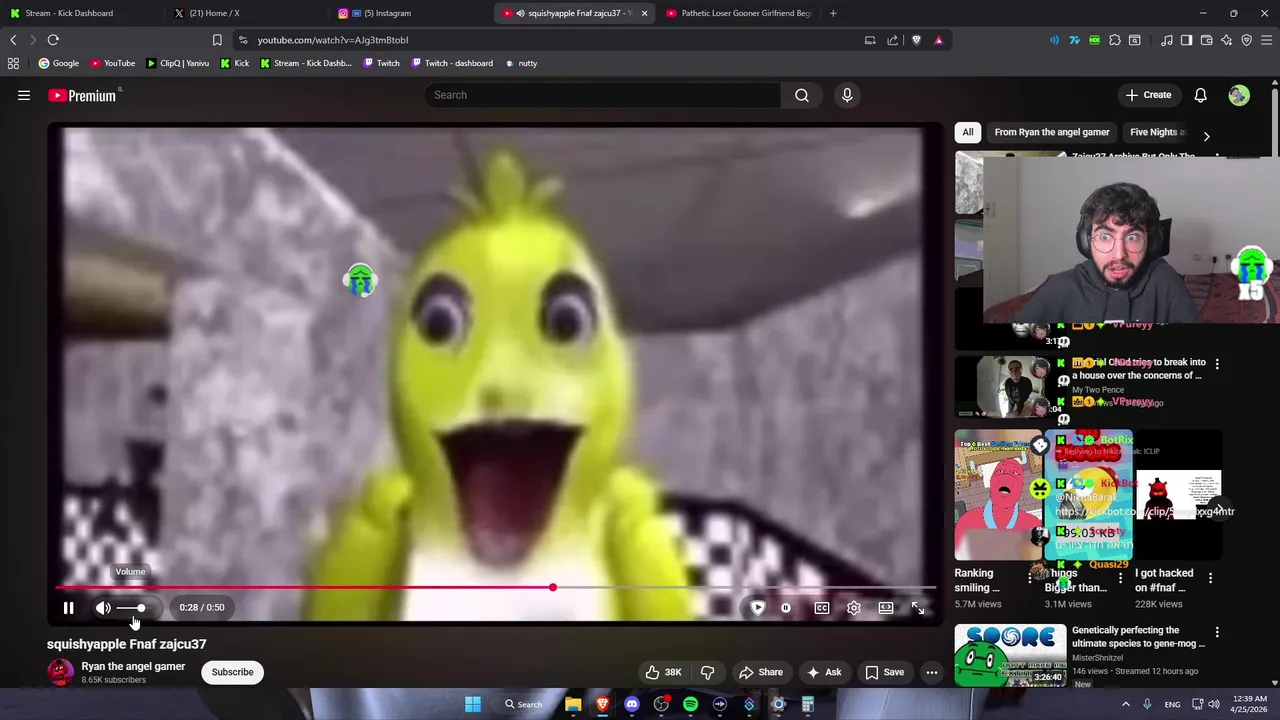The height and width of the screenshot is (720, 1280).
Task: Open File Explorer from the taskbar
Action: (573, 704)
